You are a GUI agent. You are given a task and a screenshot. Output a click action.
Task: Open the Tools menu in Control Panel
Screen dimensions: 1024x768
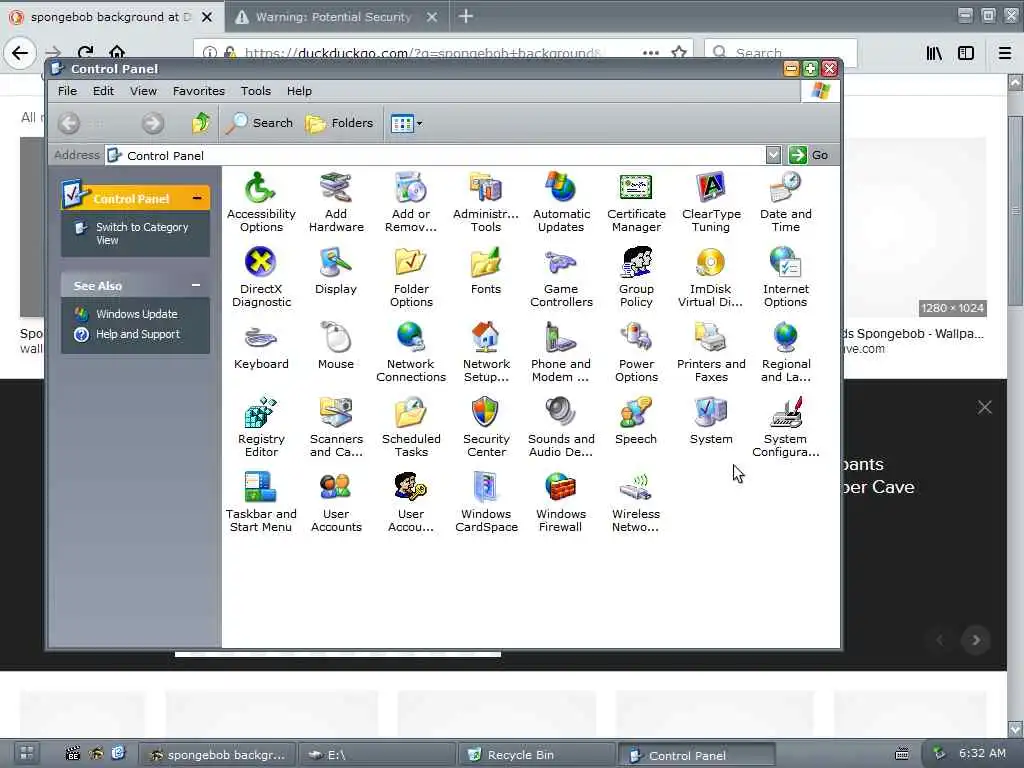[x=255, y=91]
